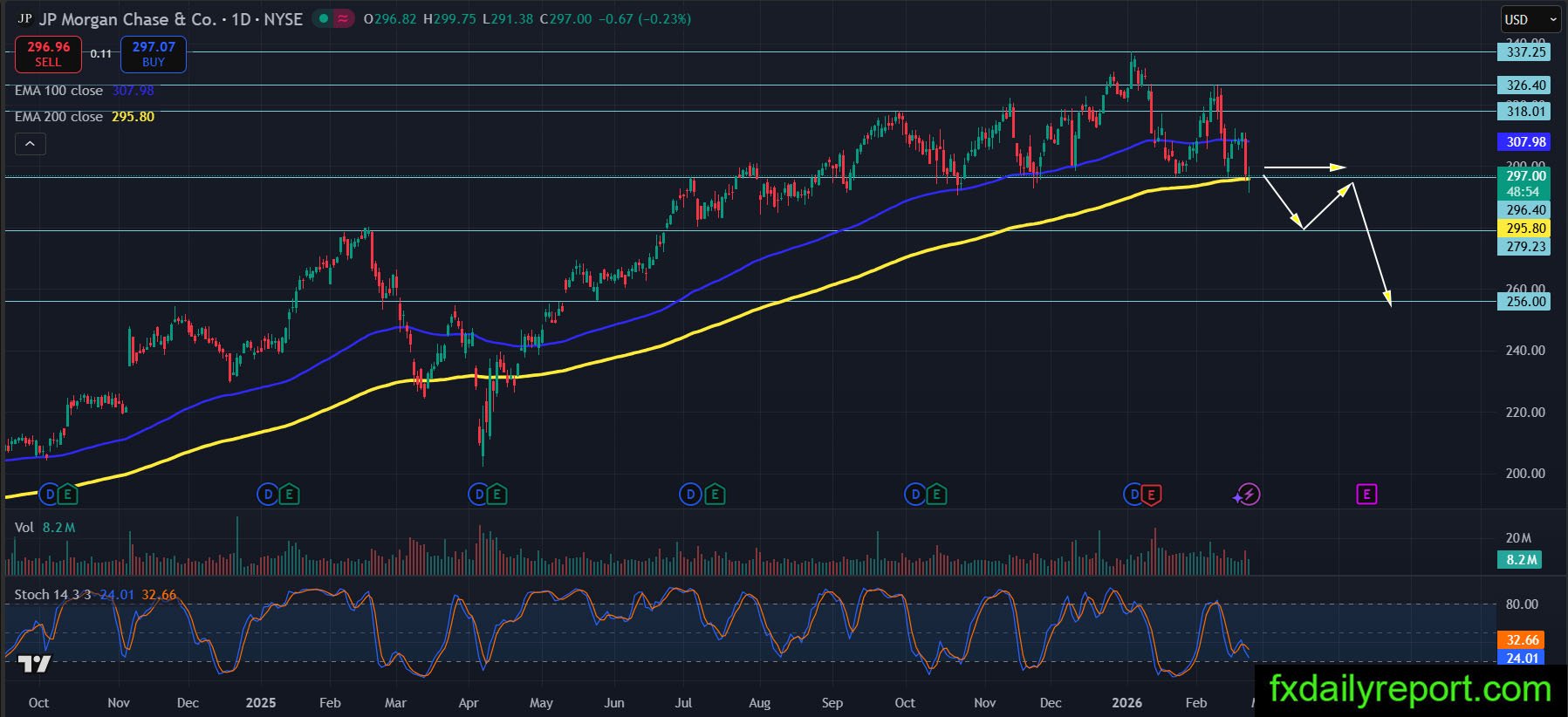The image size is (1568, 717).
Task: Click the 0.11 spread value
Action: point(101,54)
